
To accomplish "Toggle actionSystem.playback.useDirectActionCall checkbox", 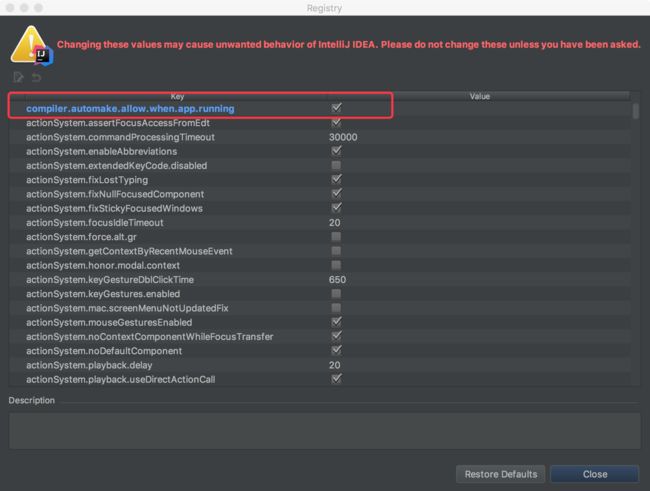I will [336, 379].
